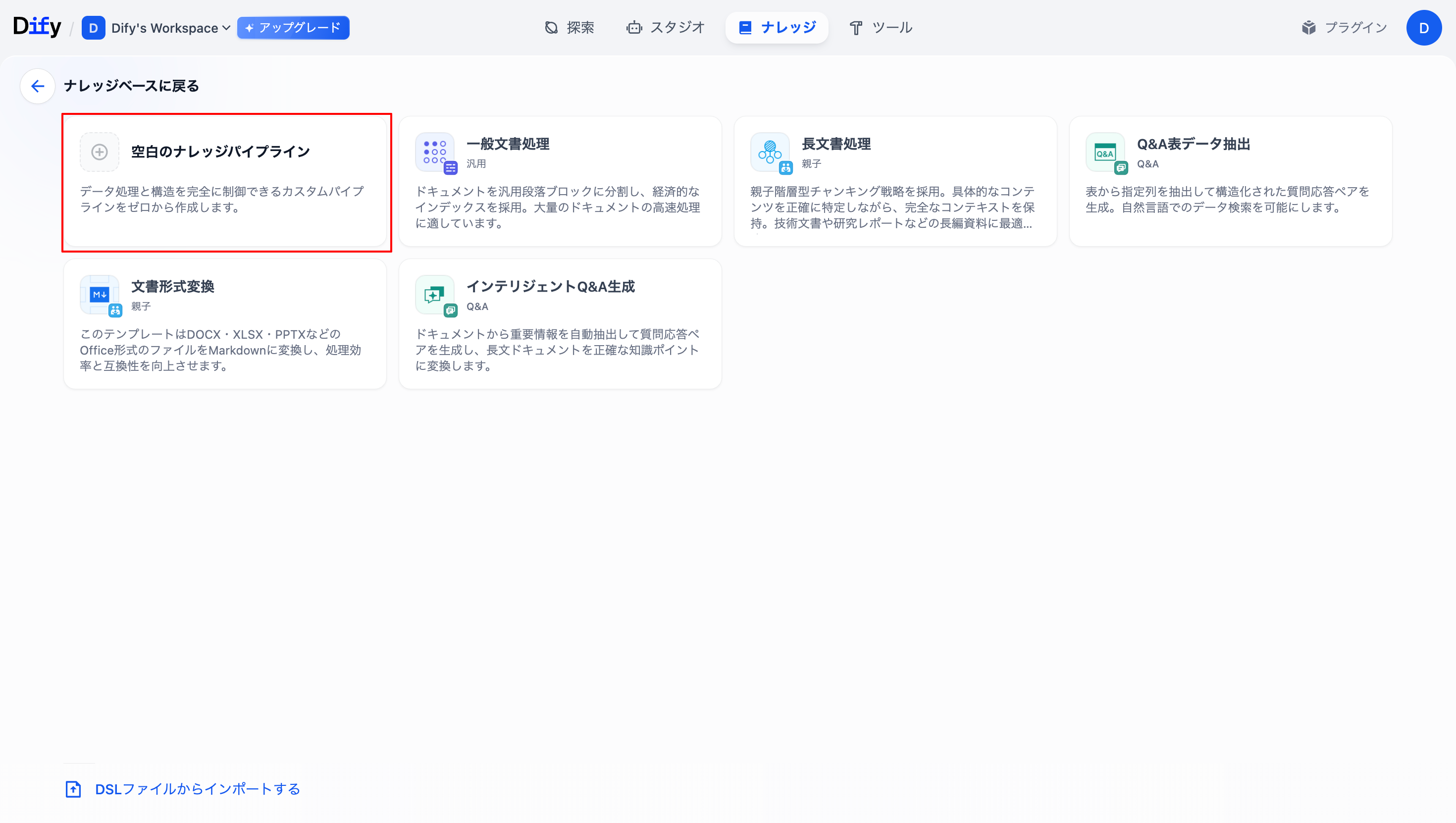Click the back arrow next to ナレッジベースに戻る
This screenshot has height=823, width=1456.
(37, 86)
